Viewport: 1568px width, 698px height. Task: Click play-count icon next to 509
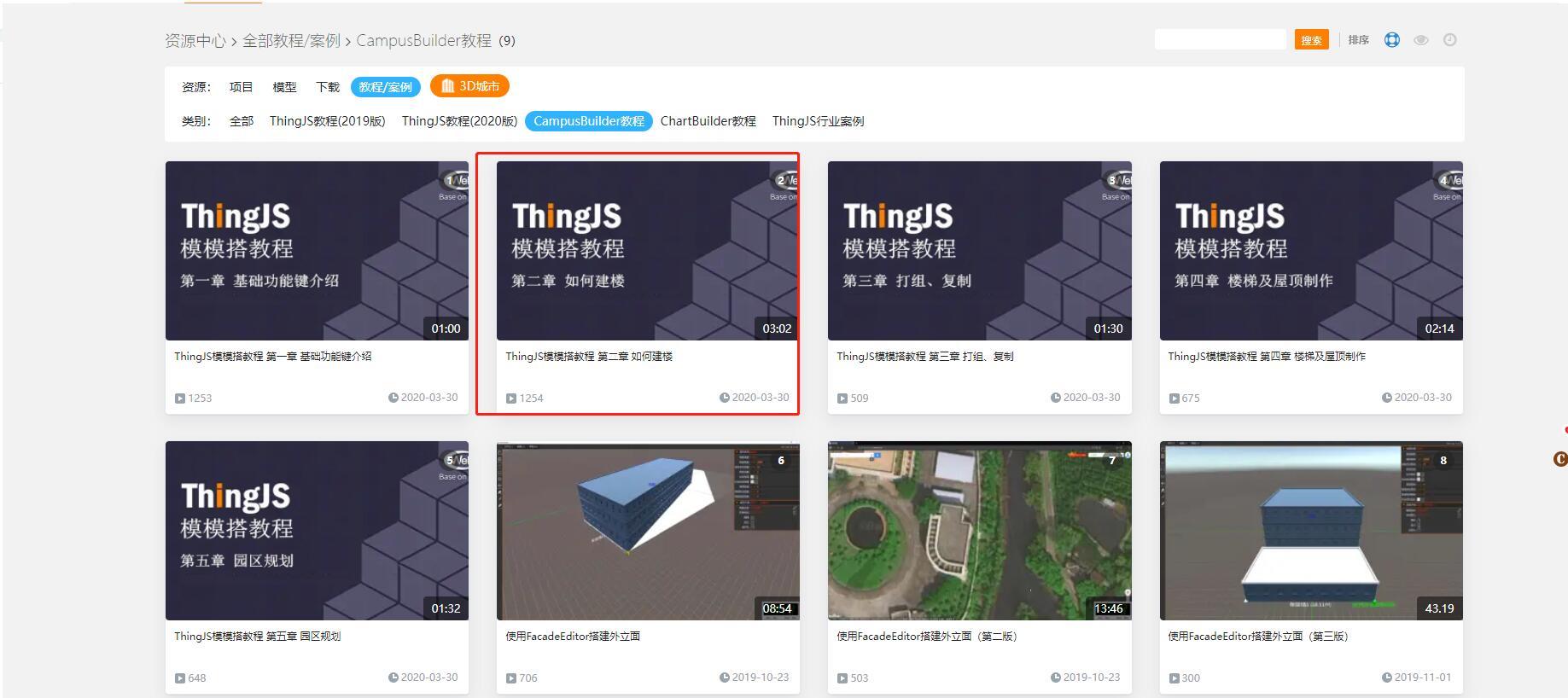tap(842, 398)
